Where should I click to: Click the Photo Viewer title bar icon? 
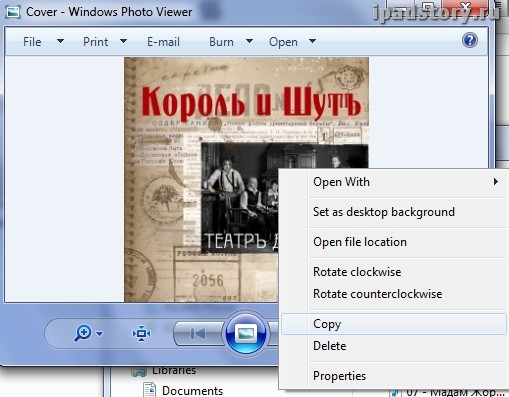[x=13, y=12]
